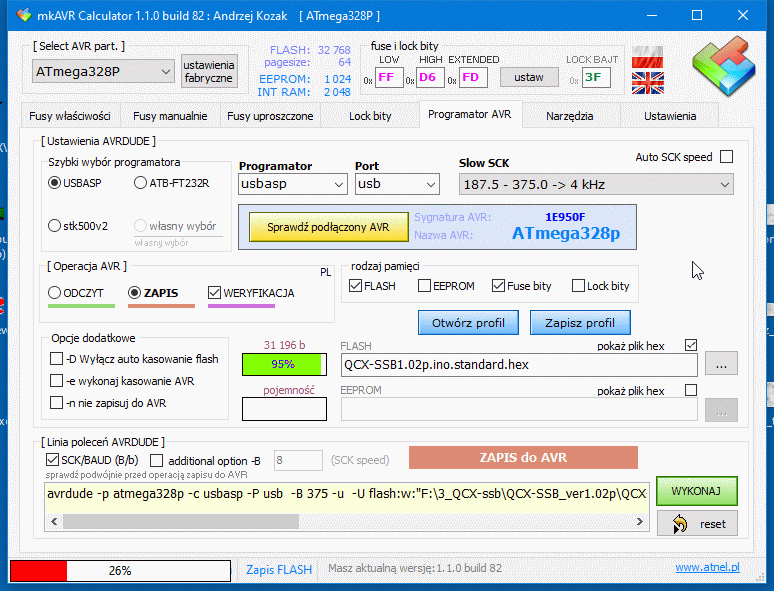Click the 95% flash capacity bar
The width and height of the screenshot is (774, 591).
click(284, 364)
